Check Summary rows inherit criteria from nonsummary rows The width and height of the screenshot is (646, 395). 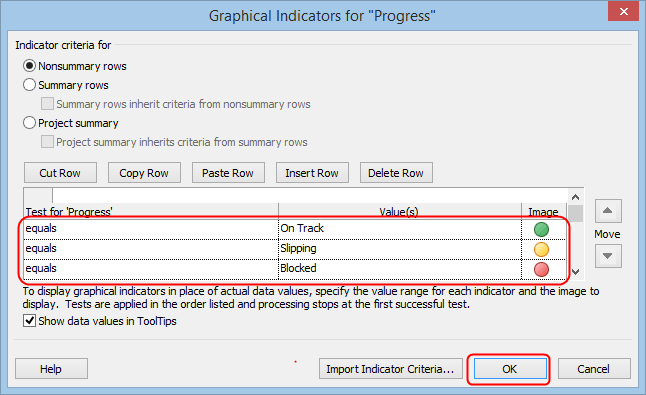tap(47, 104)
